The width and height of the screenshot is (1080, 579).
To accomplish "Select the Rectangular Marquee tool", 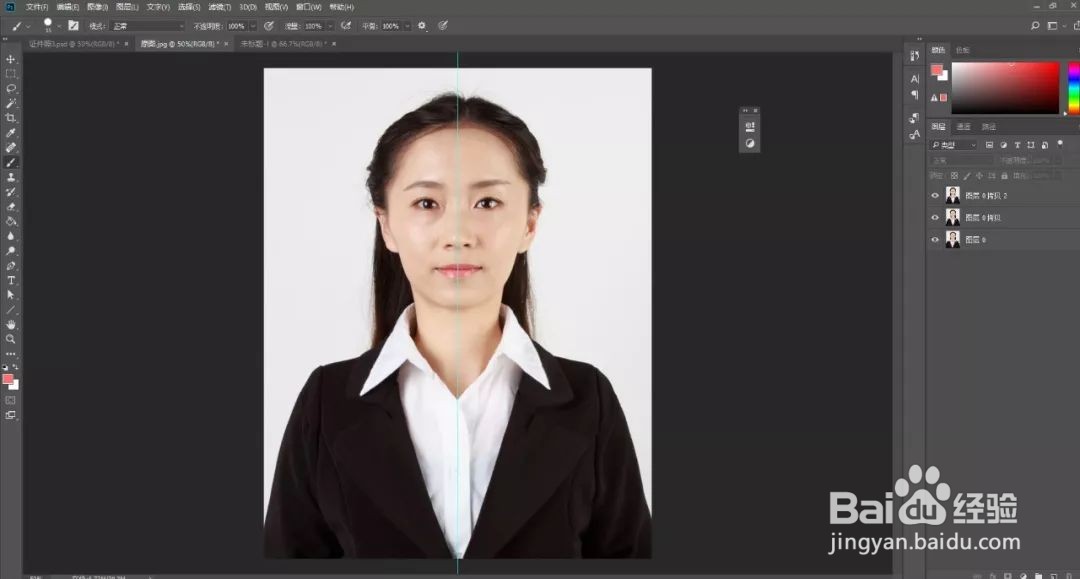I will tap(10, 74).
